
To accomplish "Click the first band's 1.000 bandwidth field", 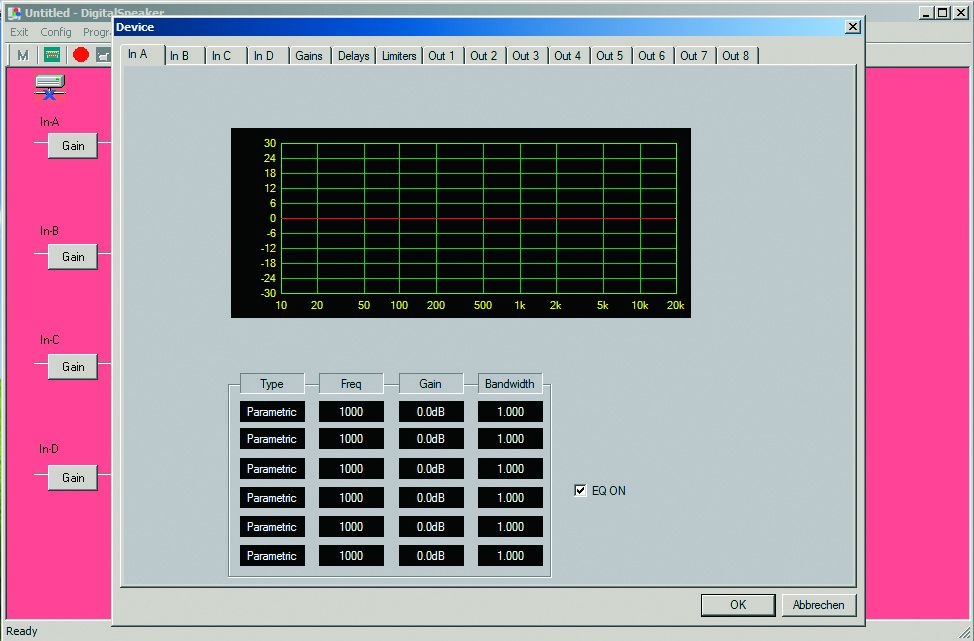I will [510, 412].
